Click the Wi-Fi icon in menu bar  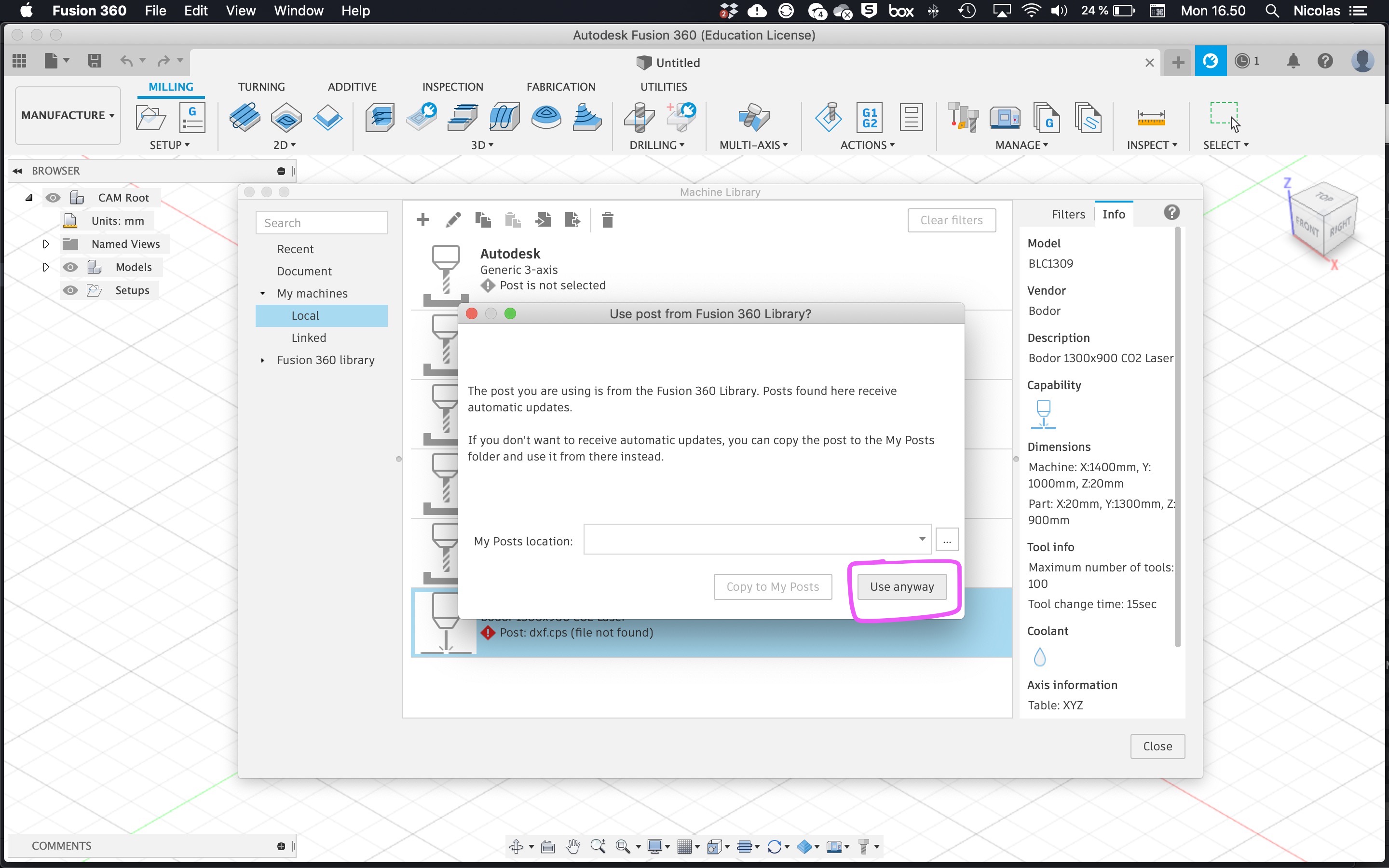pyautogui.click(x=1031, y=10)
